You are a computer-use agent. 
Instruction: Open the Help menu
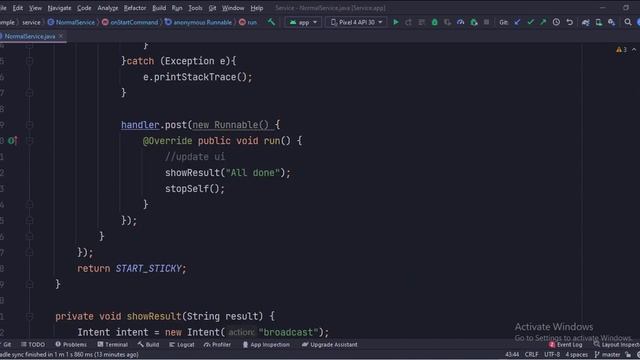(x=257, y=8)
